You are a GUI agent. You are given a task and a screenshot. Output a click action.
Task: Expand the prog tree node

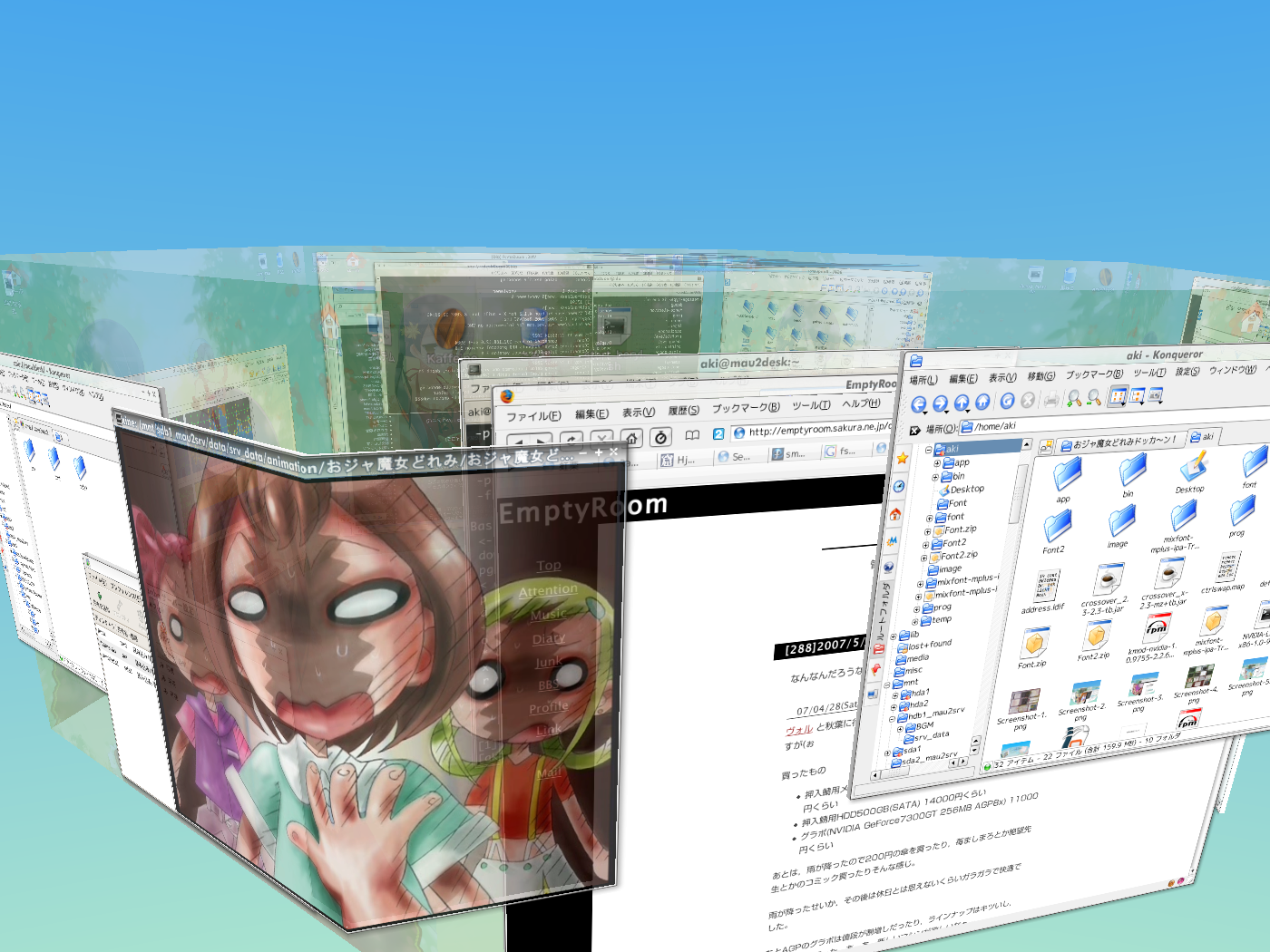916,610
